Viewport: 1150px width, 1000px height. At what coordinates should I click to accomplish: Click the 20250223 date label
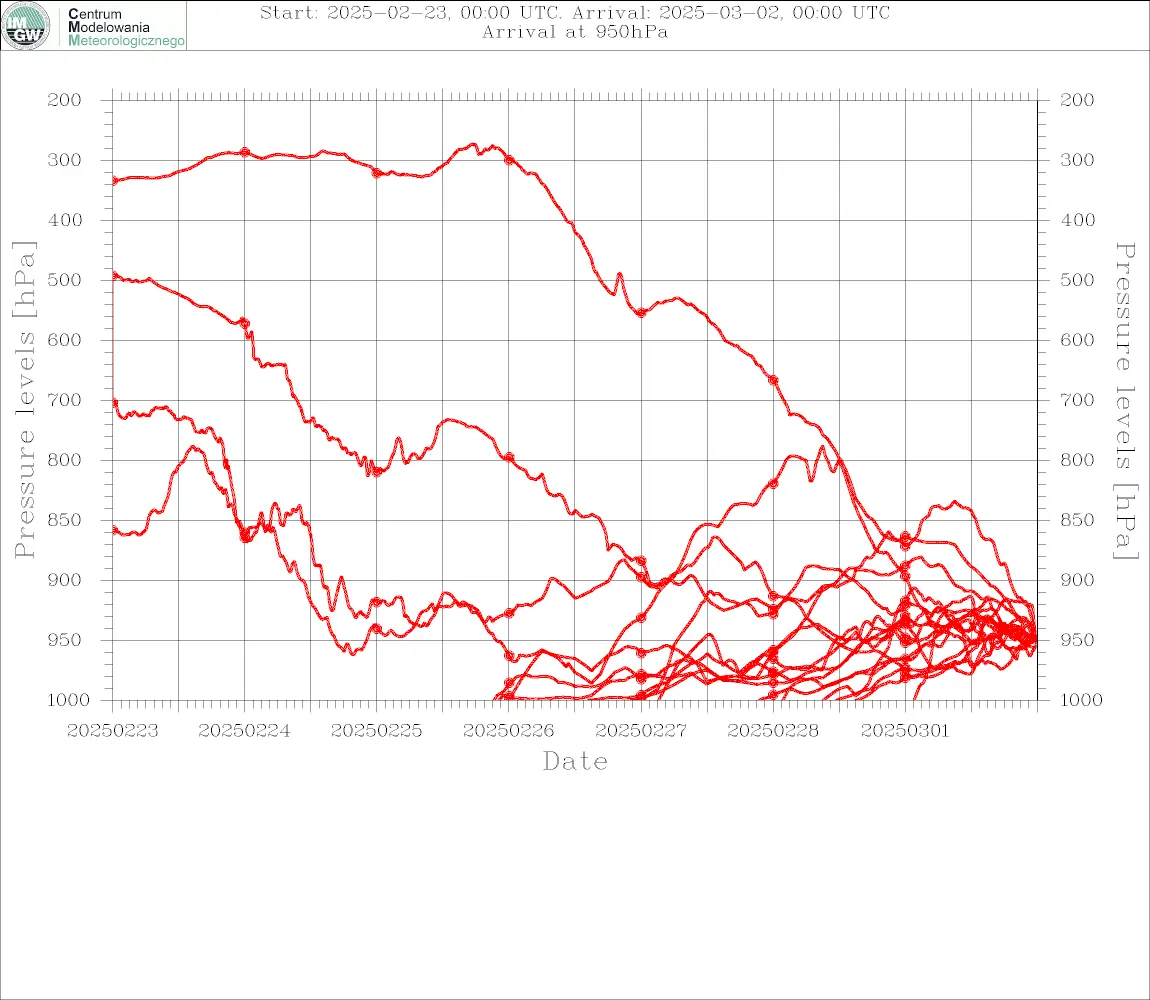click(112, 731)
